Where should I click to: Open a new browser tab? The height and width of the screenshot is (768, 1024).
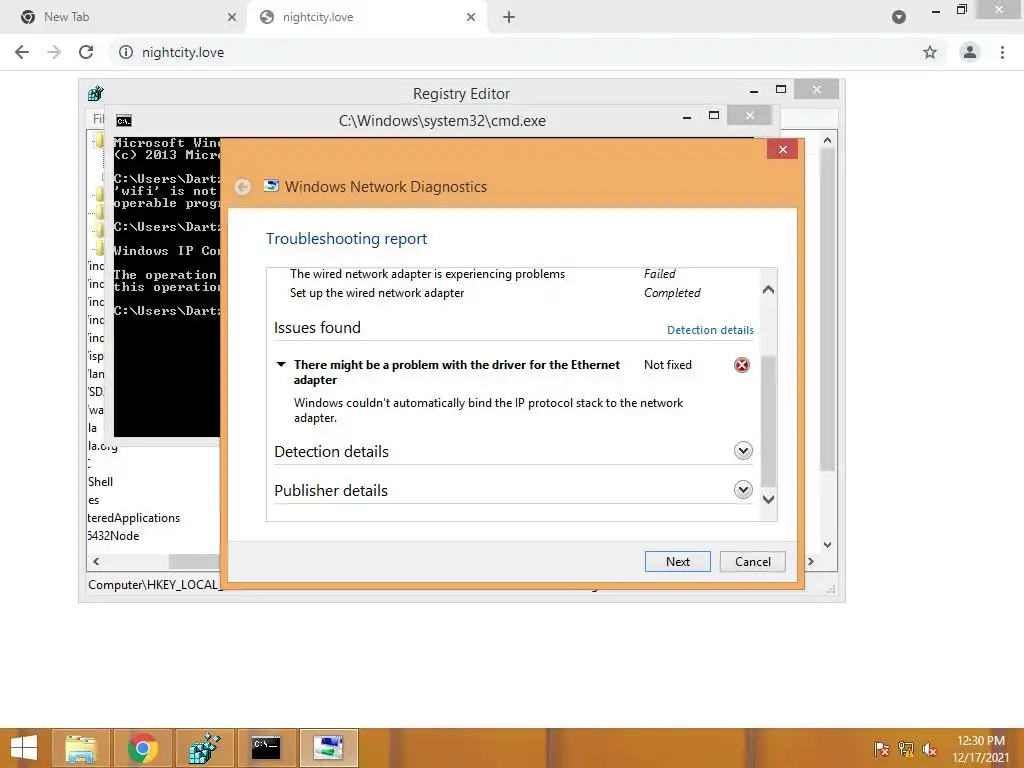[509, 18]
